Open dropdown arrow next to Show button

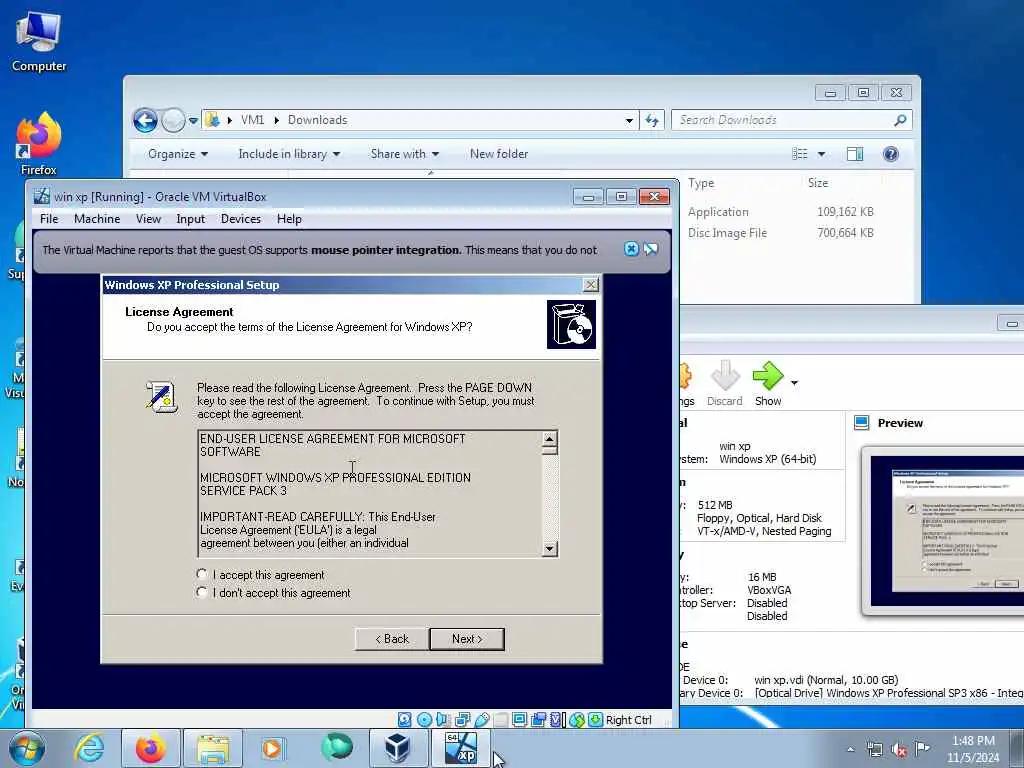click(794, 383)
